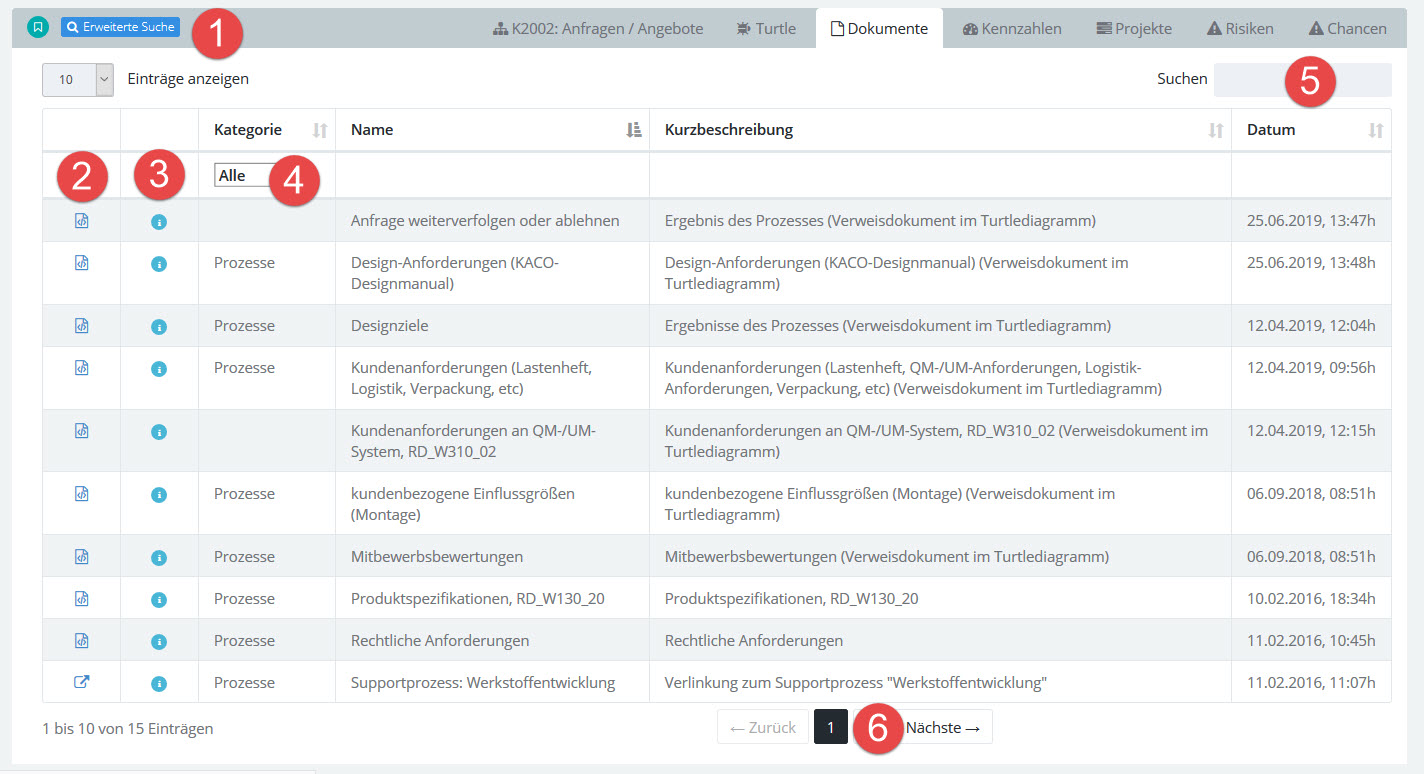Open document file icon for Designziele row
1424x774 pixels.
(x=82, y=326)
